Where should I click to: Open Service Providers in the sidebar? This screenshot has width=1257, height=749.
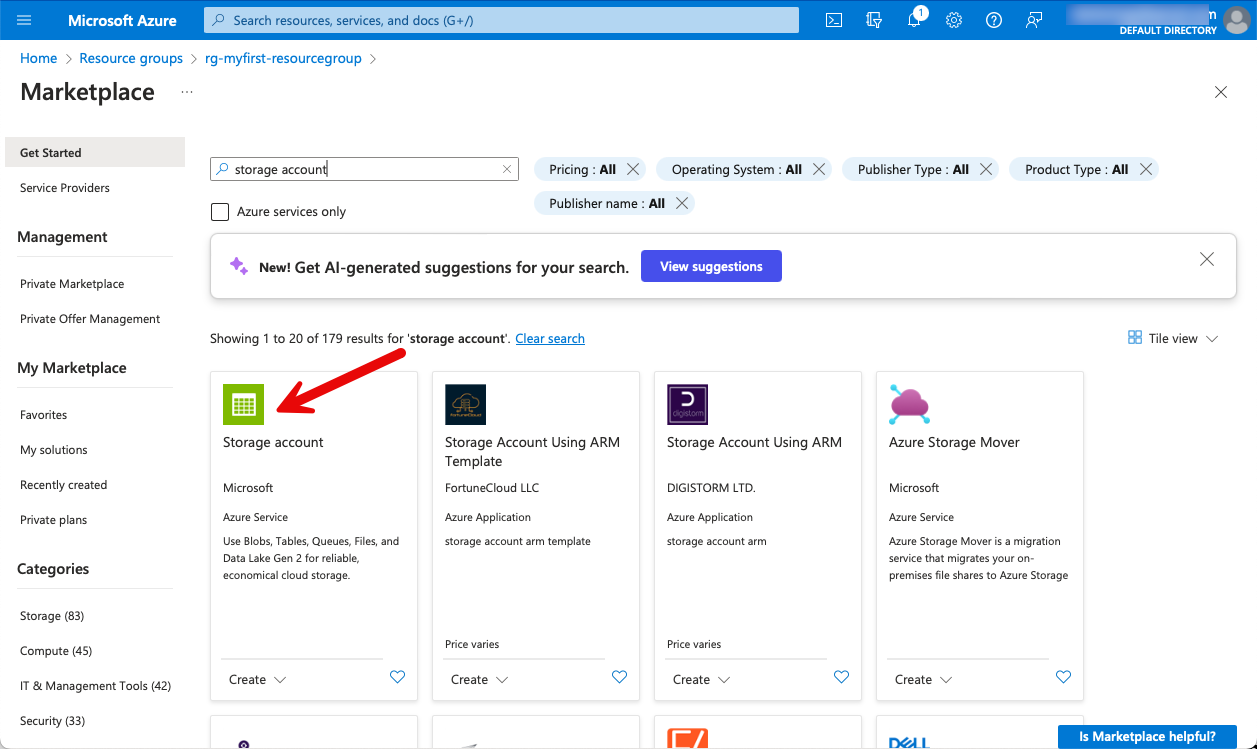tap(65, 188)
